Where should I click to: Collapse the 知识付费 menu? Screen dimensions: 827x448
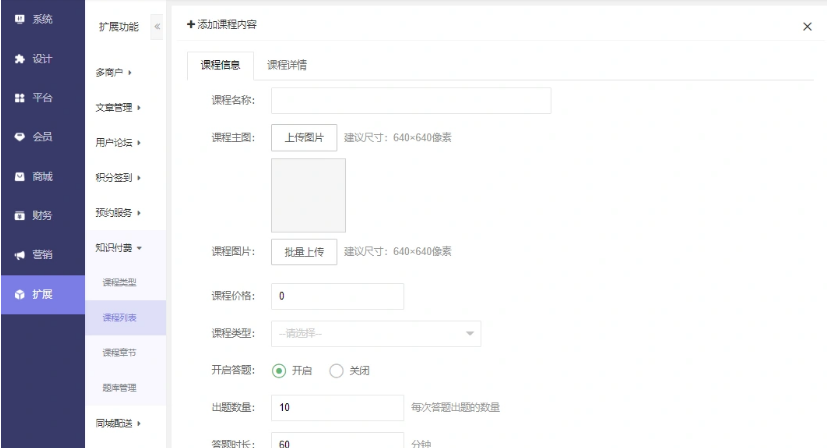(x=119, y=247)
